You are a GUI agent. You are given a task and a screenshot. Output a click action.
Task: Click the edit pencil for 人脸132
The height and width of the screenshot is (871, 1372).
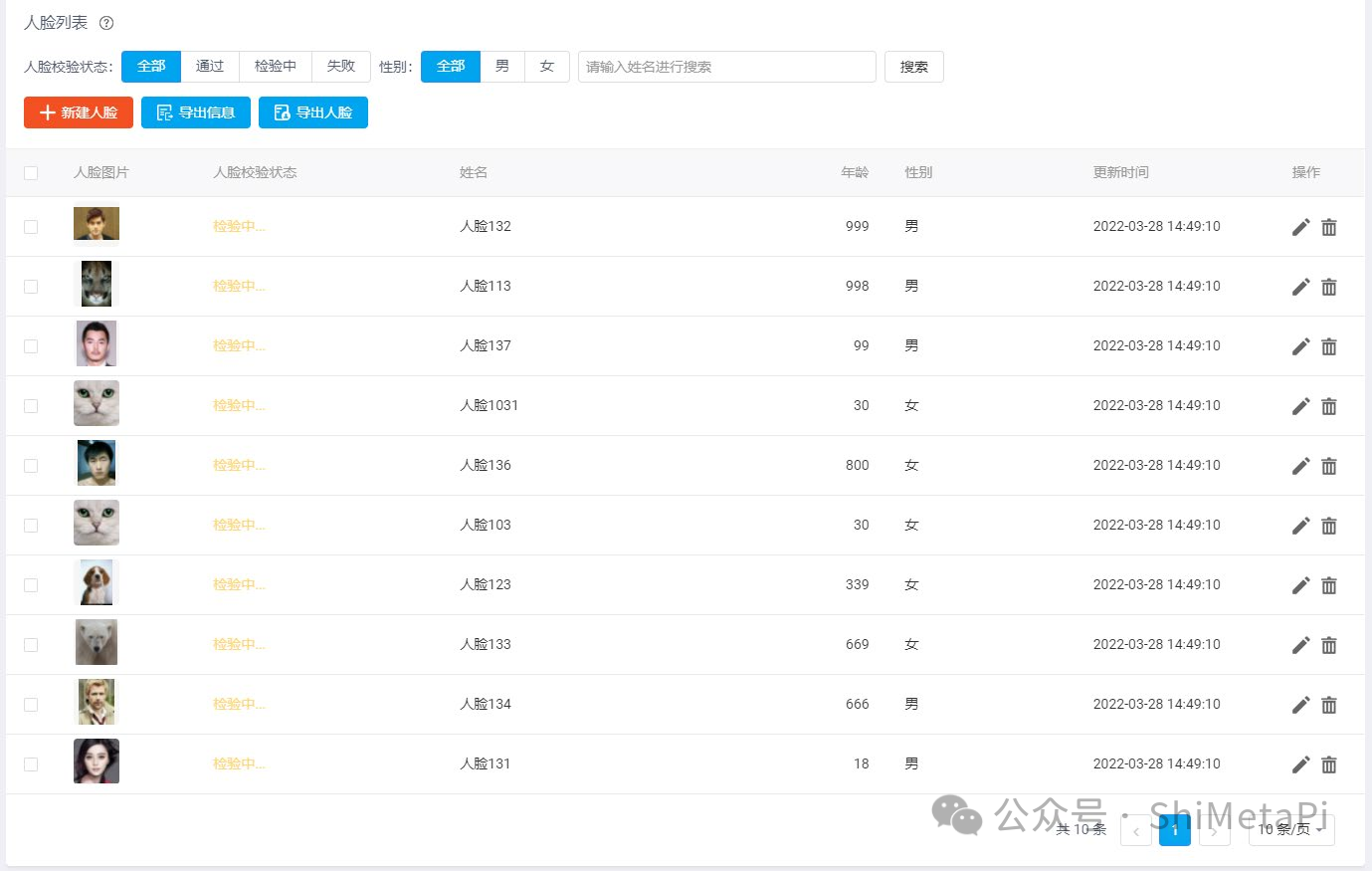1300,227
